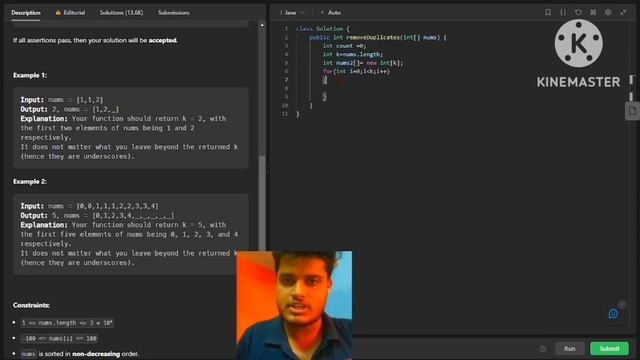Click the panel divider handle between description and editor

[x=268, y=171]
